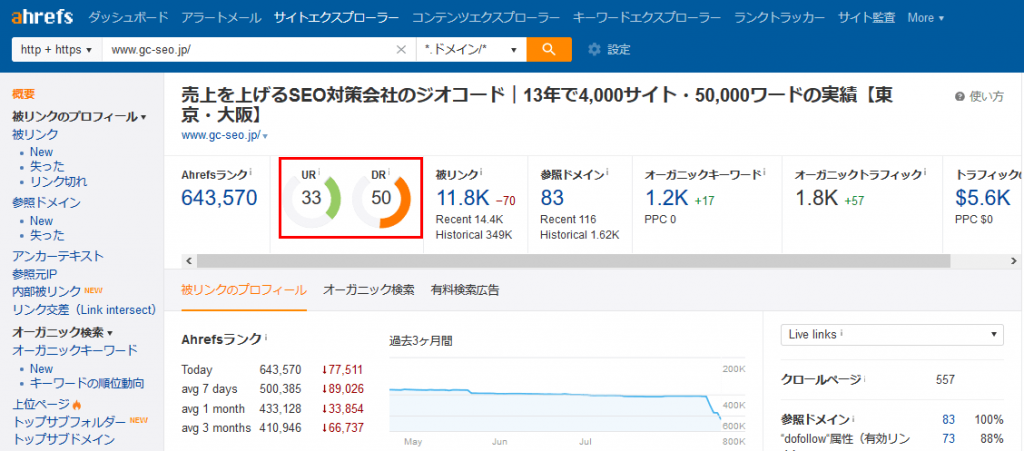The height and width of the screenshot is (451, 1024).
Task: Open アラートメール in the top navigation
Action: [221, 18]
